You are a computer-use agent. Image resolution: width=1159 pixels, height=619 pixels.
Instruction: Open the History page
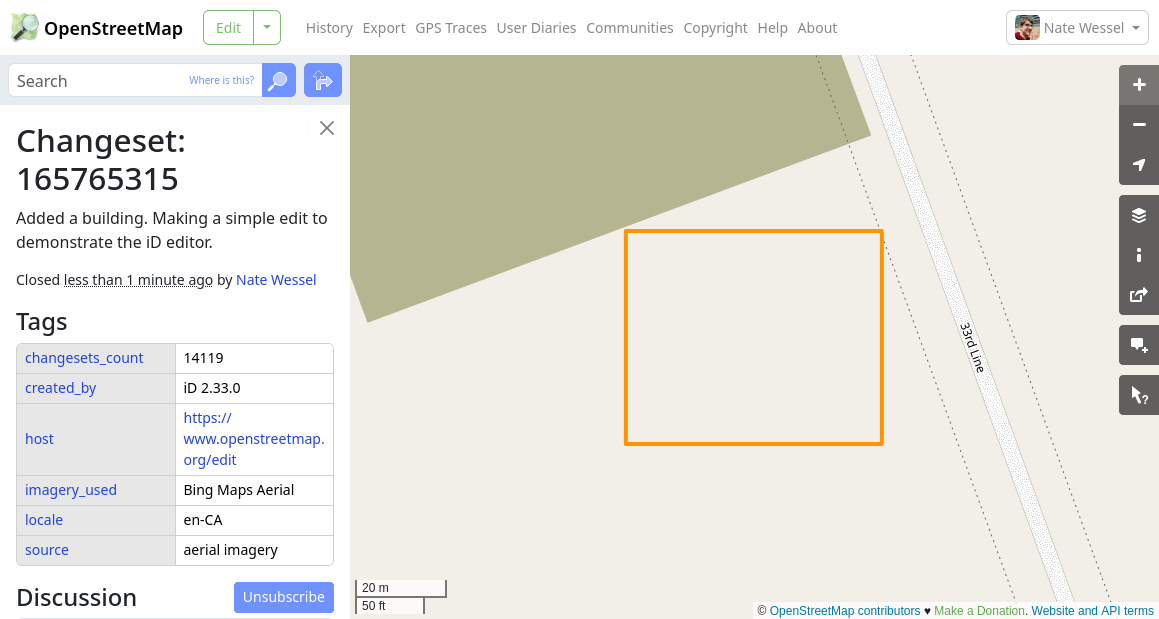(x=329, y=28)
